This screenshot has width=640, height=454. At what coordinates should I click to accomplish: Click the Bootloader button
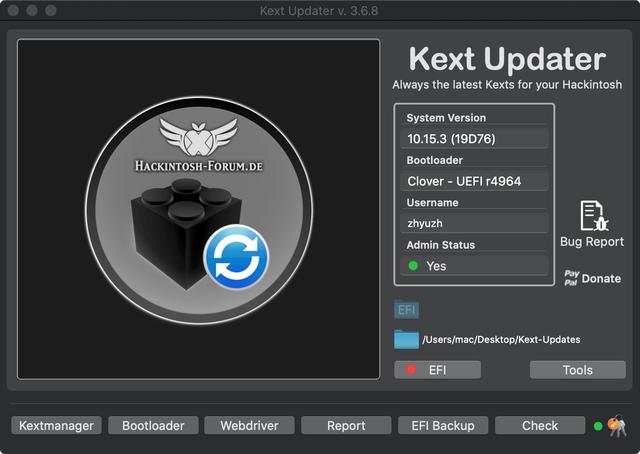153,425
